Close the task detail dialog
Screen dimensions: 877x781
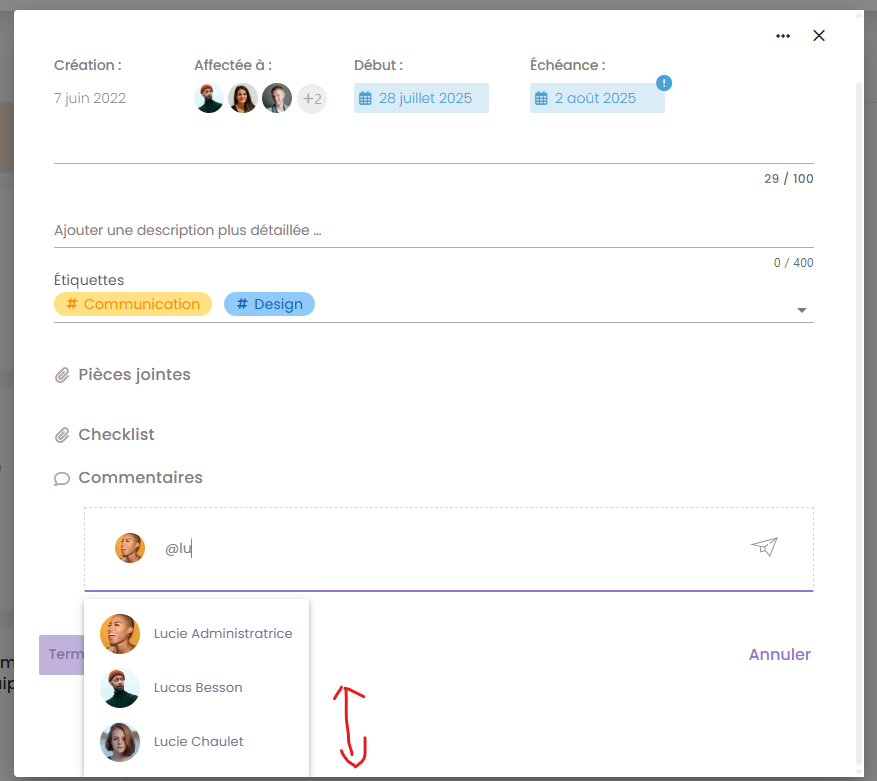[x=819, y=36]
